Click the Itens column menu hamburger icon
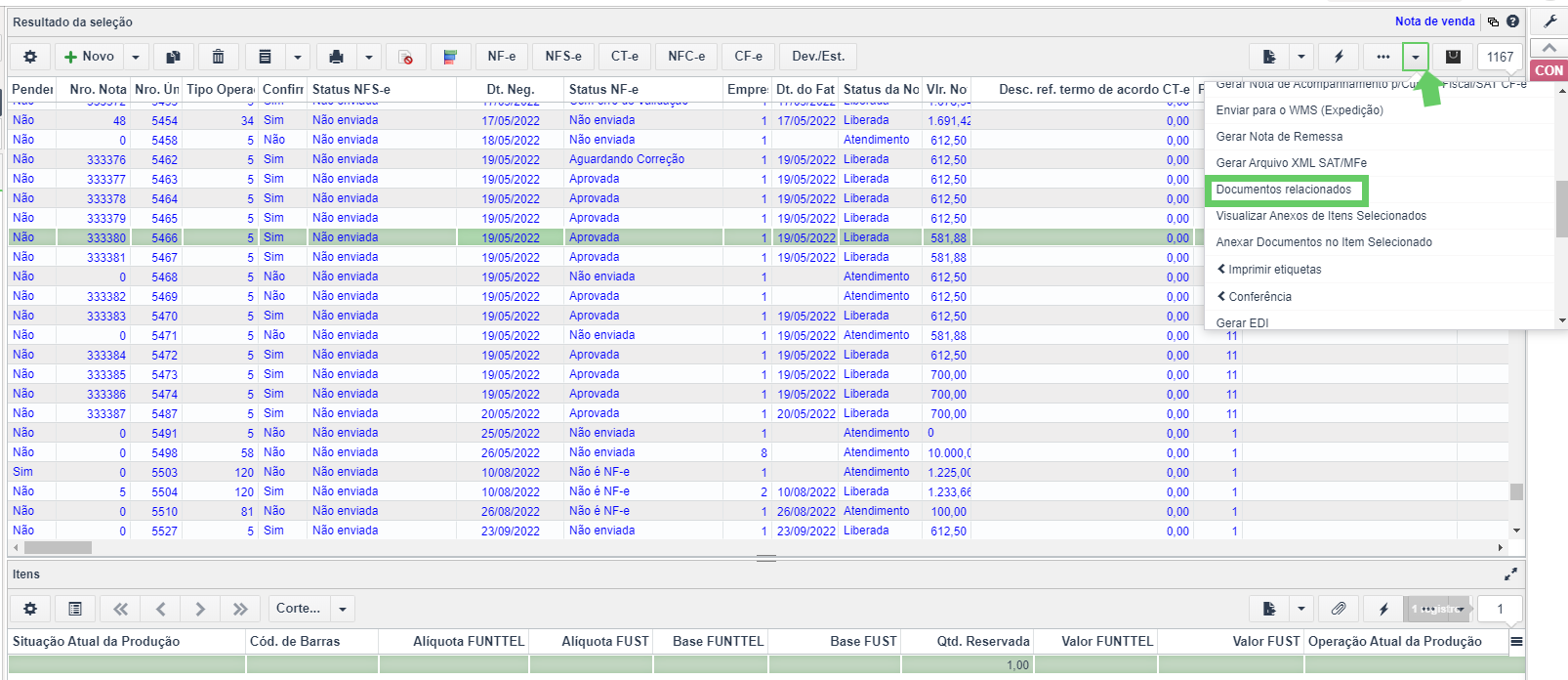1568x680 pixels. click(x=1516, y=642)
